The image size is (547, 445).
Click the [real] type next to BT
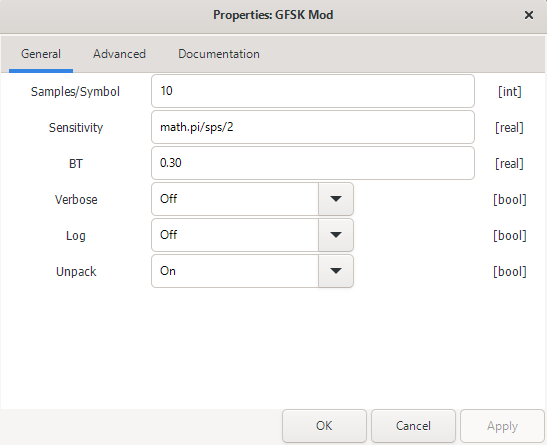(x=509, y=163)
